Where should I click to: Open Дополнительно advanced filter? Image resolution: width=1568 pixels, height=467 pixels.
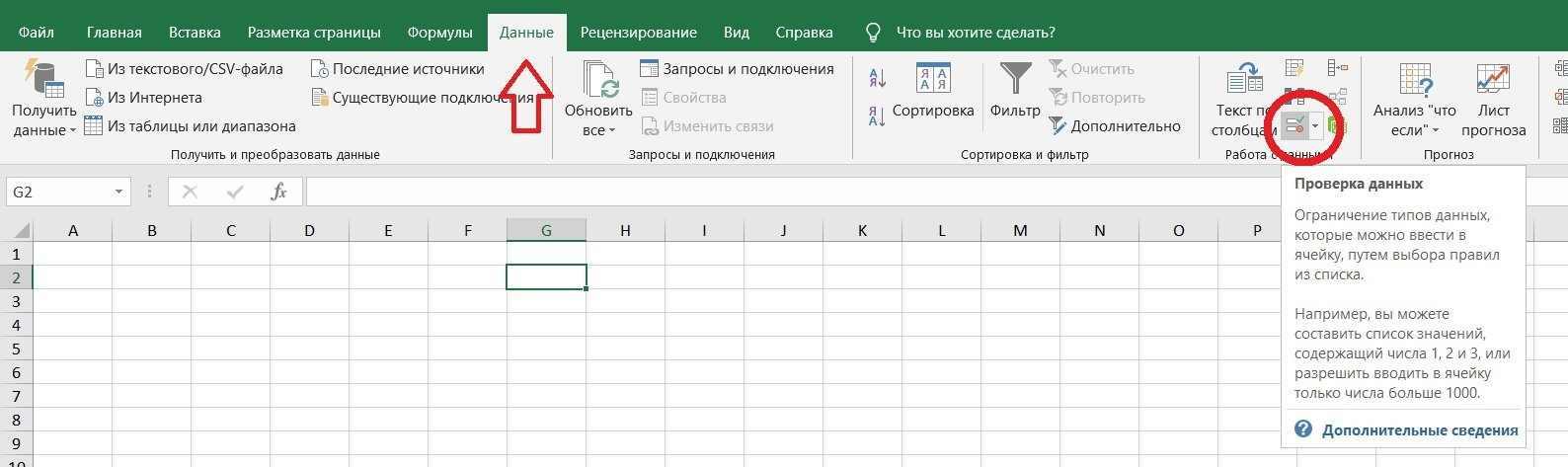pos(1114,126)
